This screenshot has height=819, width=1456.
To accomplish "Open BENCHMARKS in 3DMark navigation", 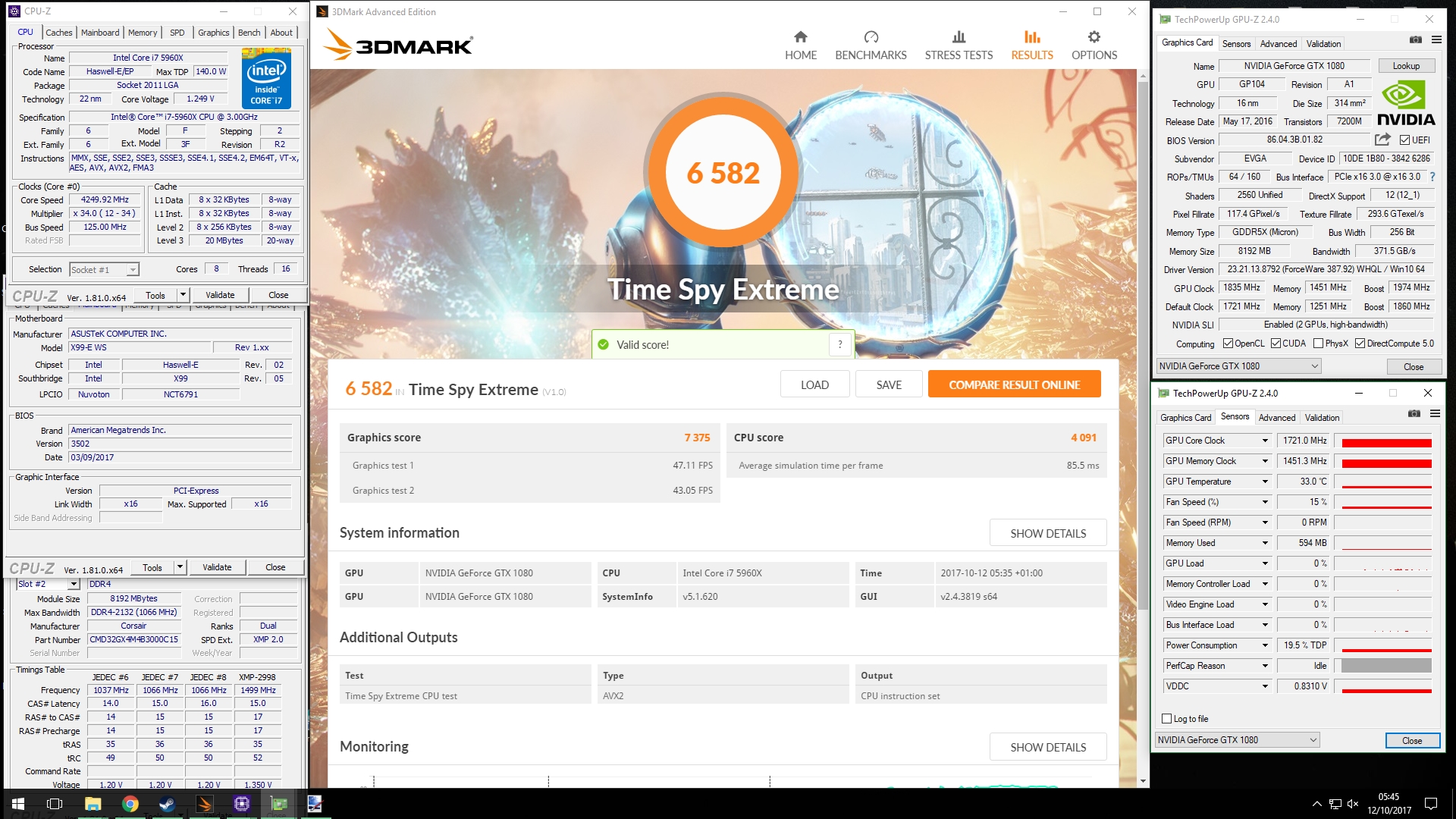I will pos(871,45).
